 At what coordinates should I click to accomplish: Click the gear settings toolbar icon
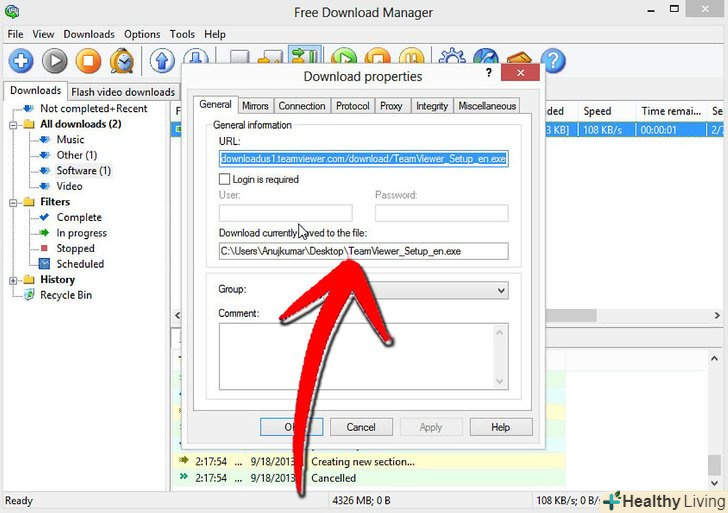[452, 56]
